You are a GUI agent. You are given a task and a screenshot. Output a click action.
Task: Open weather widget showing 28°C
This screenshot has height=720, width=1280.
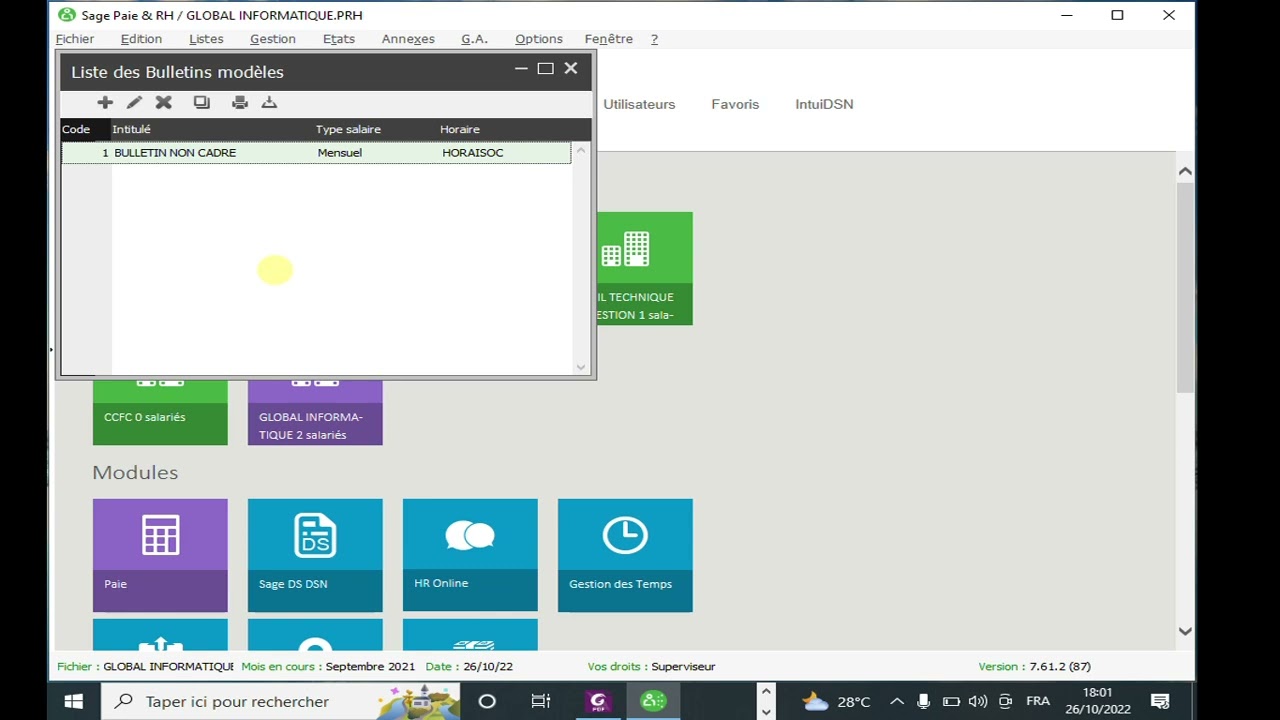(836, 701)
